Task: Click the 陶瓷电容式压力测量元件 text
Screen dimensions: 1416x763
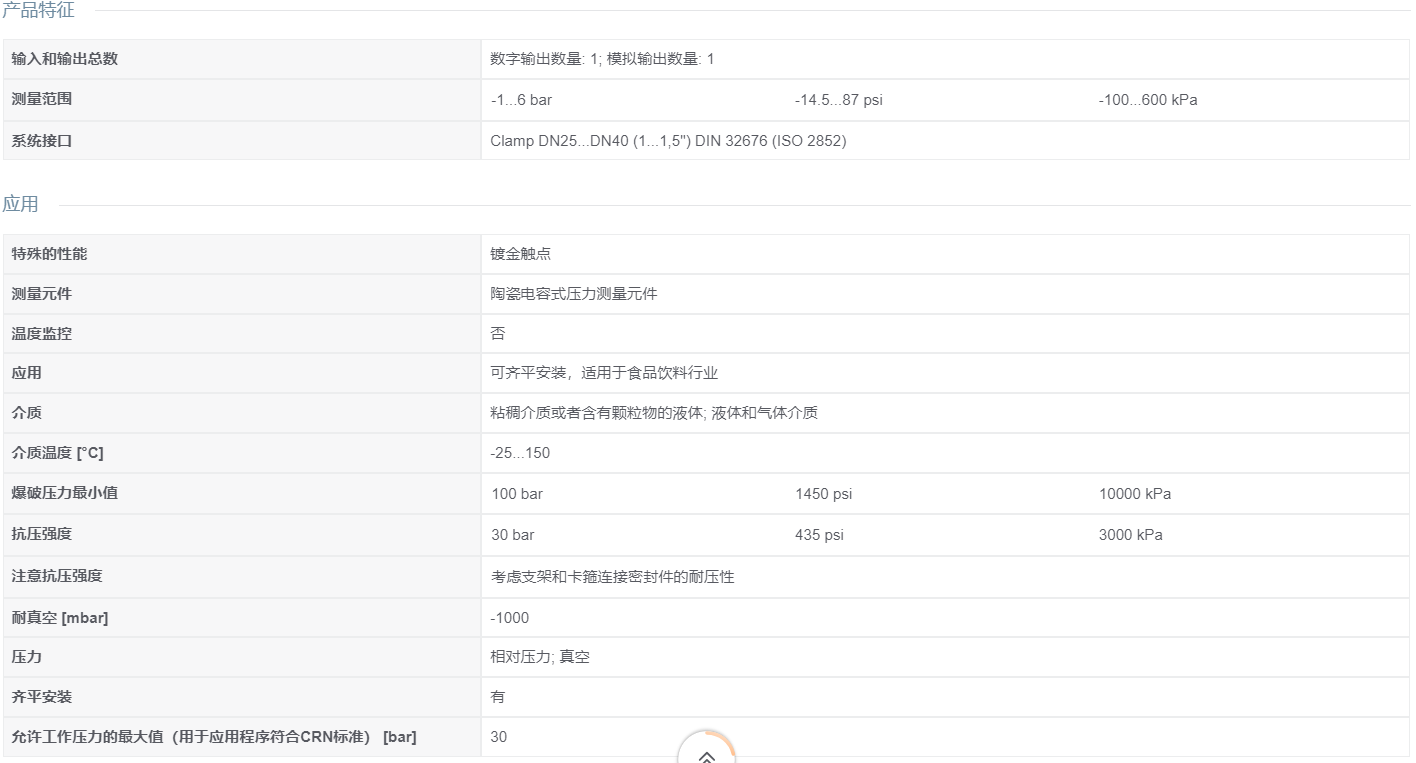Action: pyautogui.click(x=574, y=294)
